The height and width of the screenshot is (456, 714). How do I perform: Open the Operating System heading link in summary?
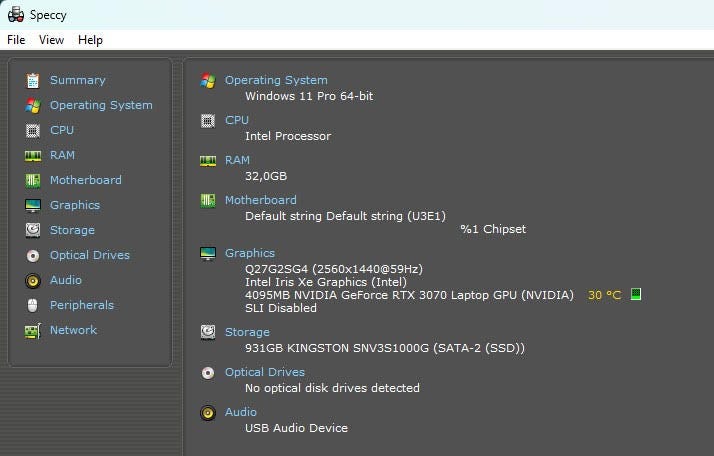tap(276, 80)
